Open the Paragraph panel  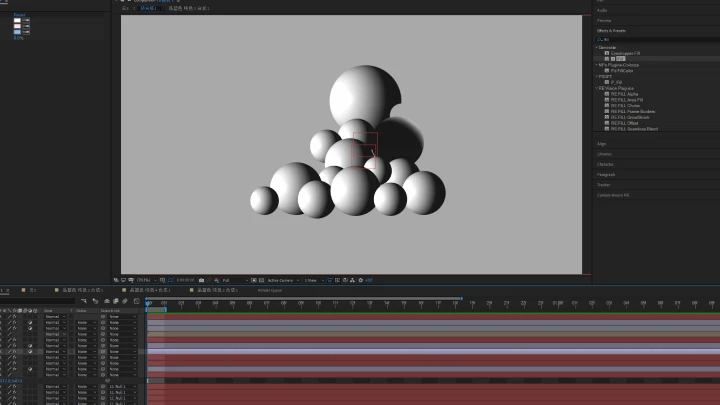tap(606, 175)
